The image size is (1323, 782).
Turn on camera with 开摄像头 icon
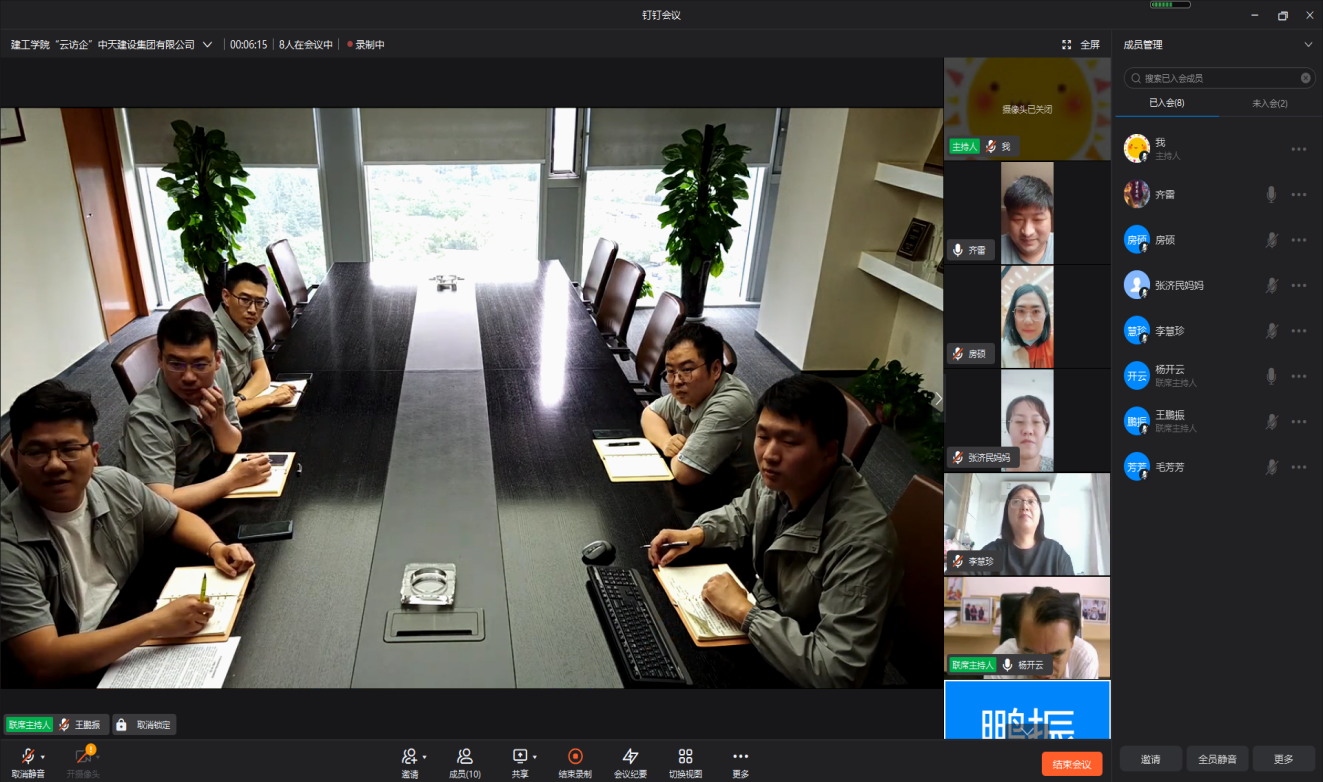point(84,757)
